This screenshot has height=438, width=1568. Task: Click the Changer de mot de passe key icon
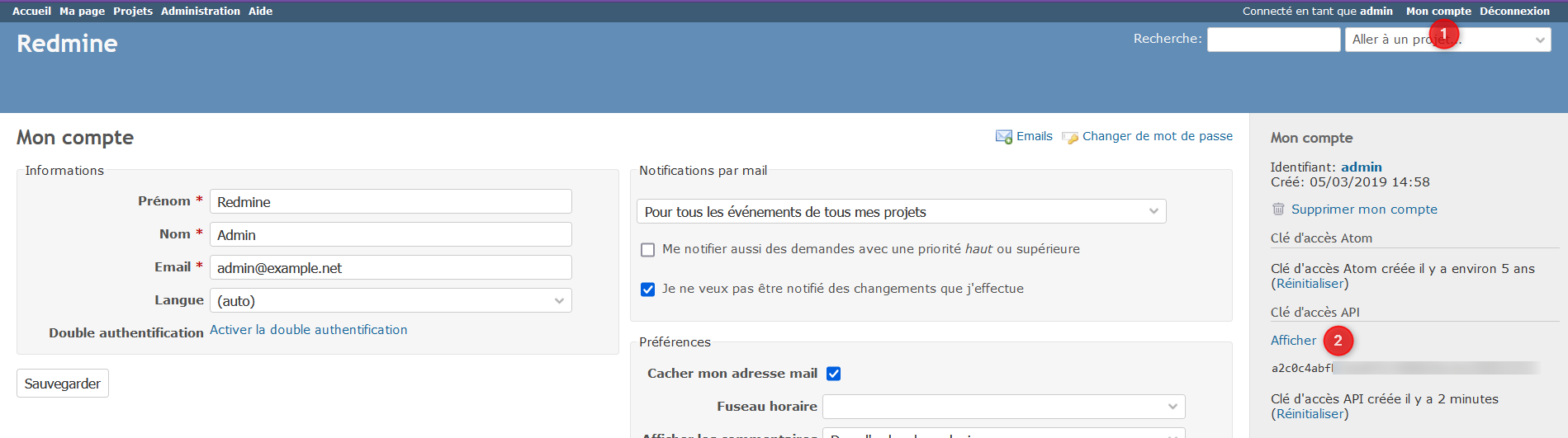click(x=1070, y=137)
